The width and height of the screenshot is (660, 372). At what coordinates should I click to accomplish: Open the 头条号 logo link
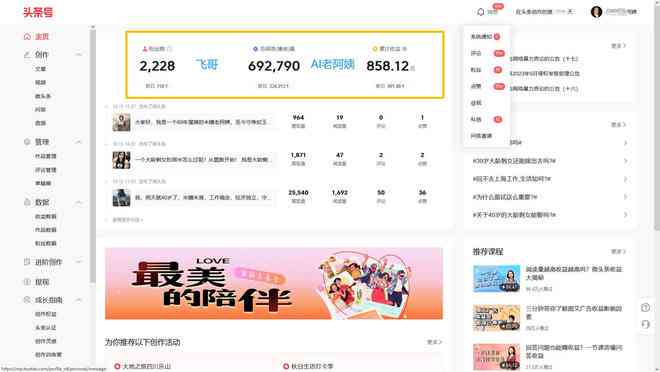coord(38,12)
